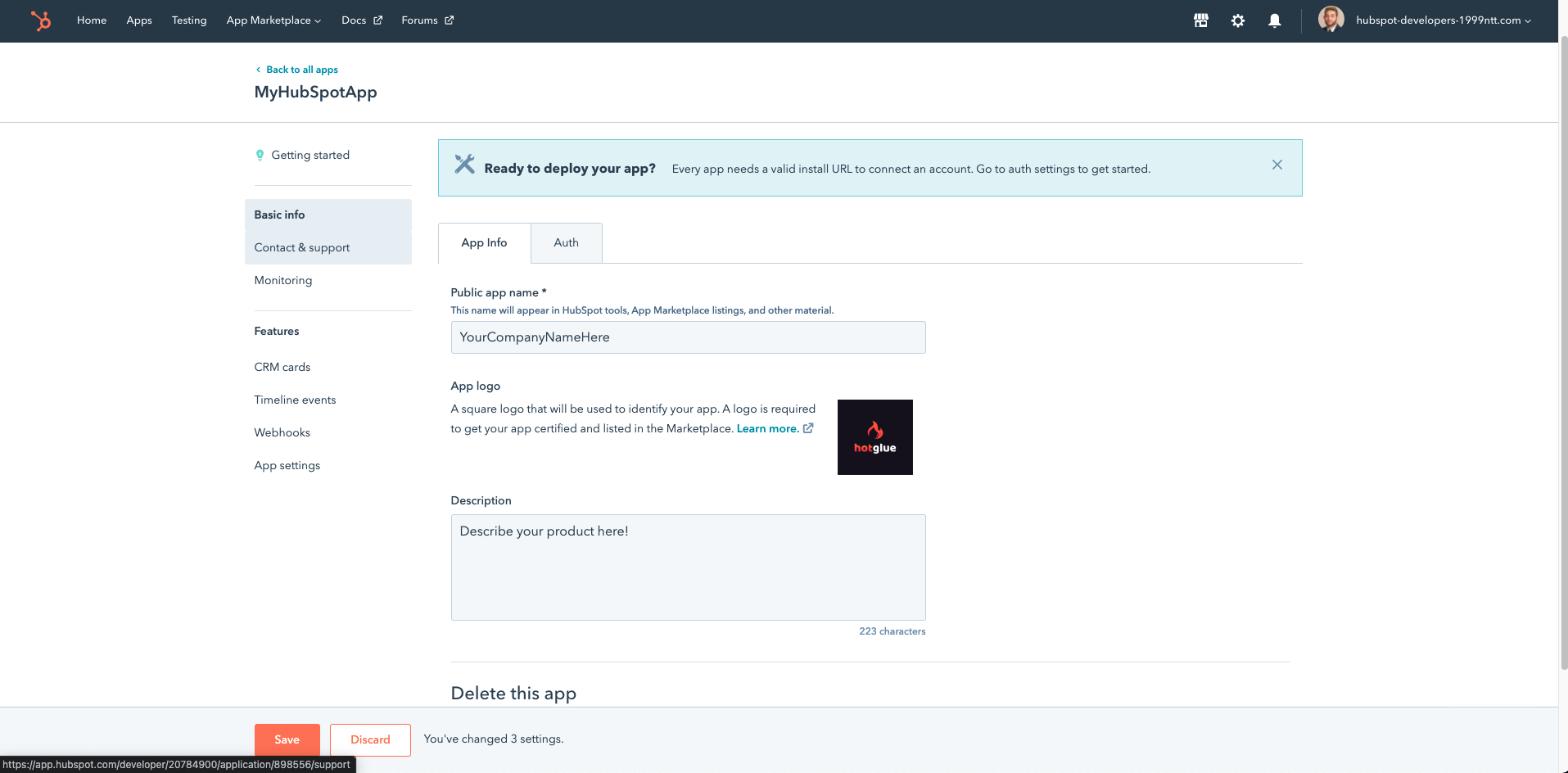Open CRM cards feature
The height and width of the screenshot is (773, 1568).
282,368
